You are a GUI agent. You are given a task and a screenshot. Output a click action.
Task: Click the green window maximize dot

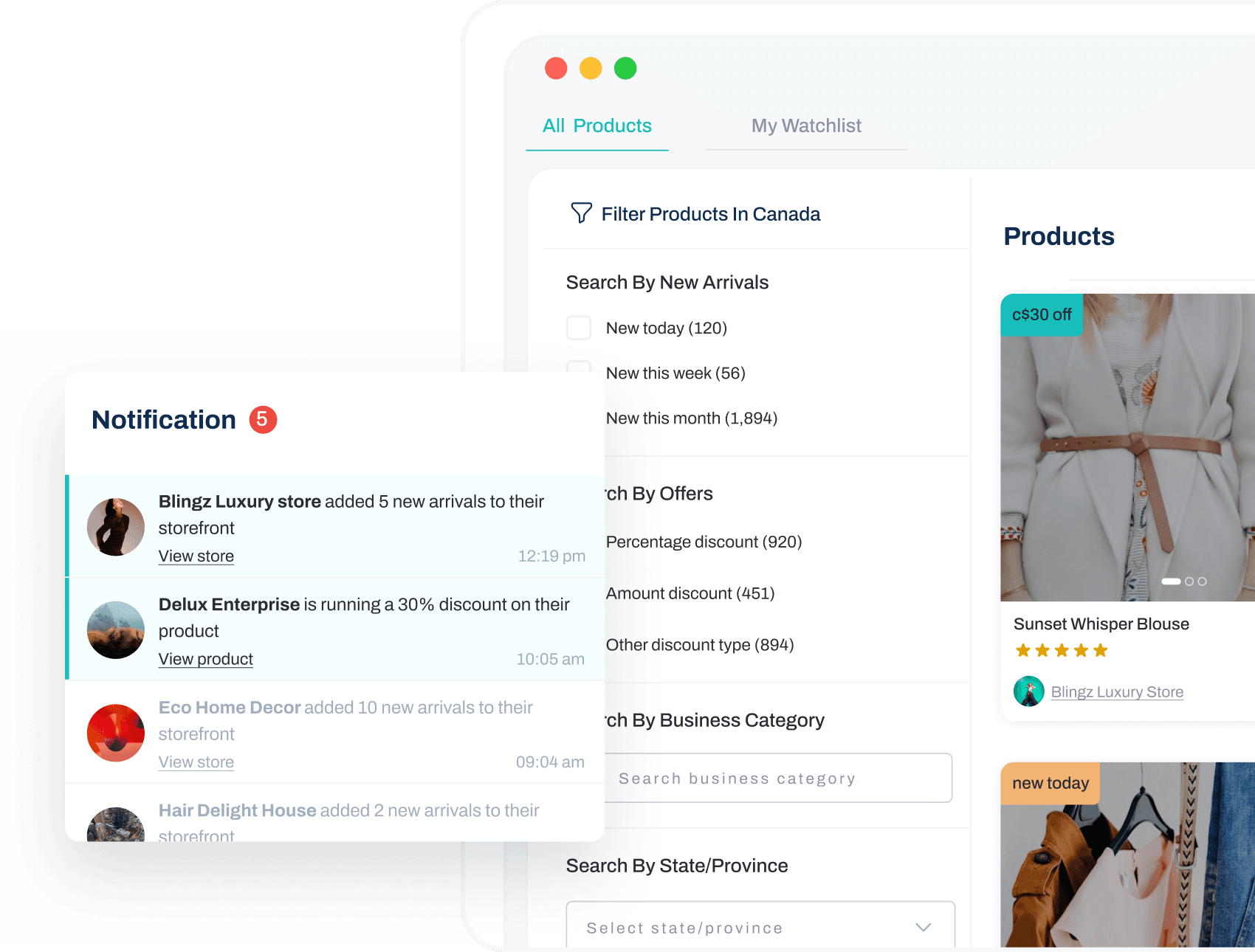[625, 69]
